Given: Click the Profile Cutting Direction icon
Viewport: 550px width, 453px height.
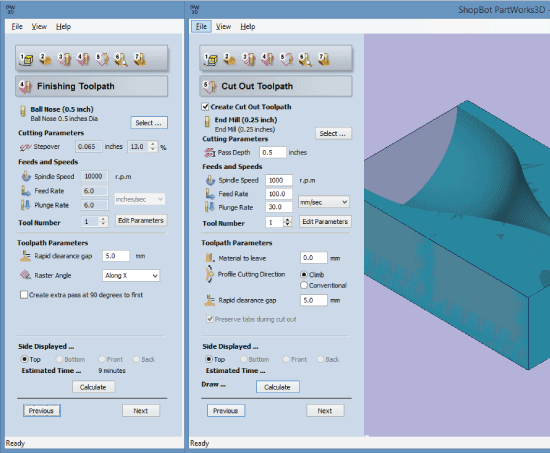Looking at the screenshot, I should click(209, 274).
